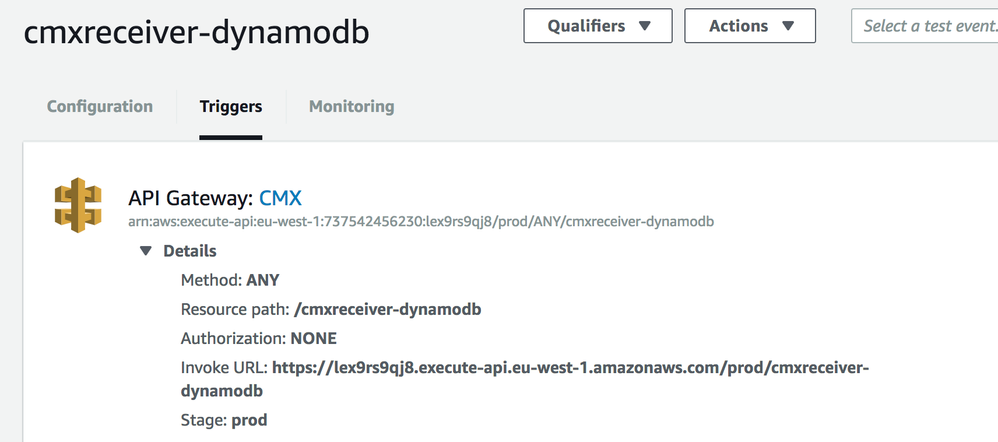
Task: Click the Details section label
Action: (x=190, y=251)
